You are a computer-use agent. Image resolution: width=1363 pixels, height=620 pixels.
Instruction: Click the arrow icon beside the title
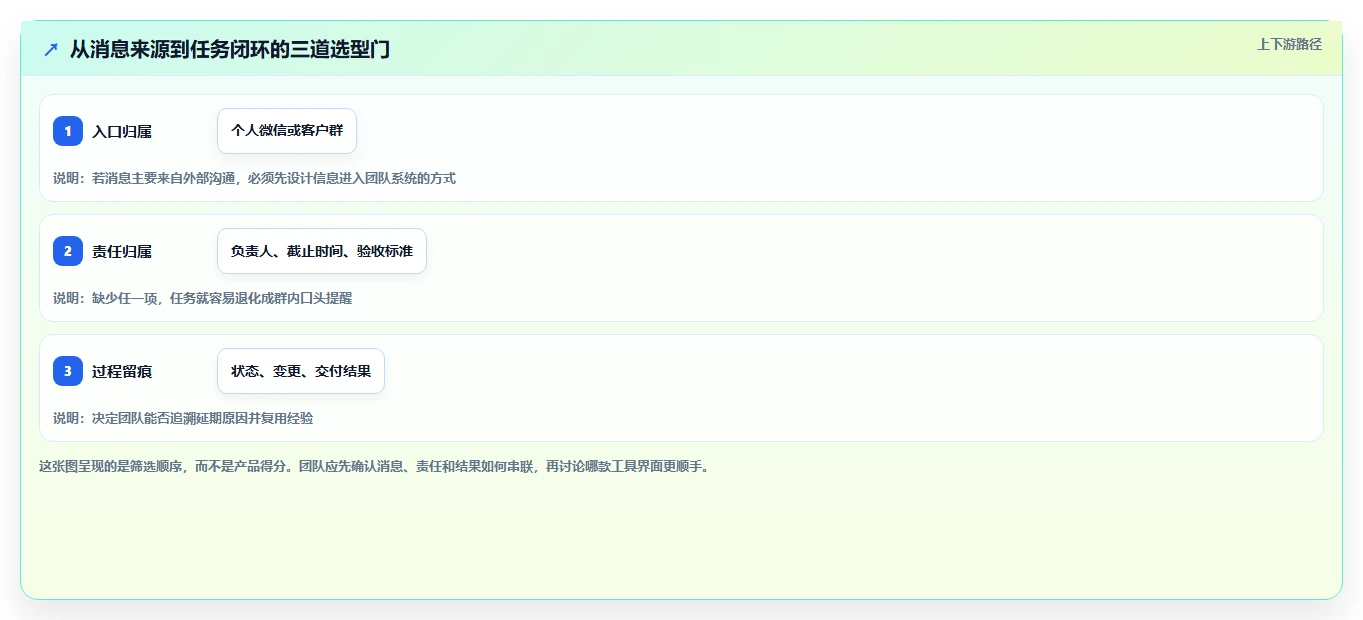[x=51, y=49]
